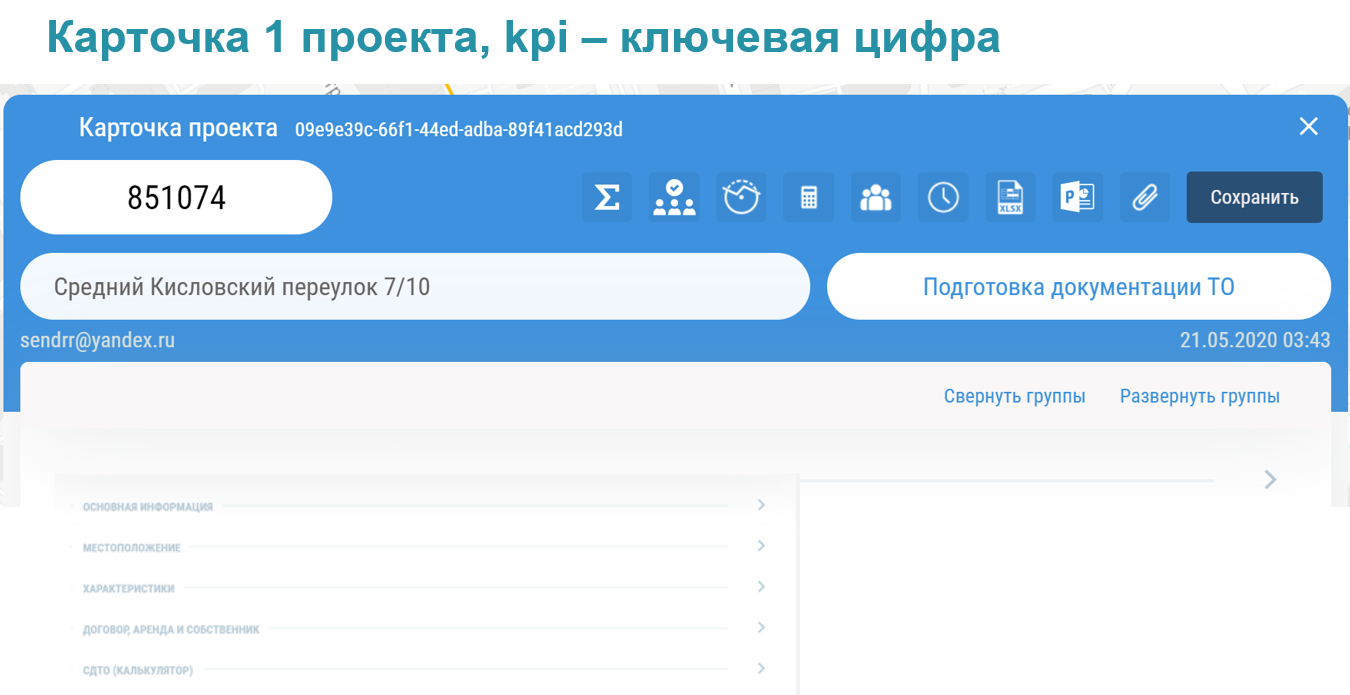Click the stopwatch timer icon
1350x695 pixels.
[x=741, y=197]
